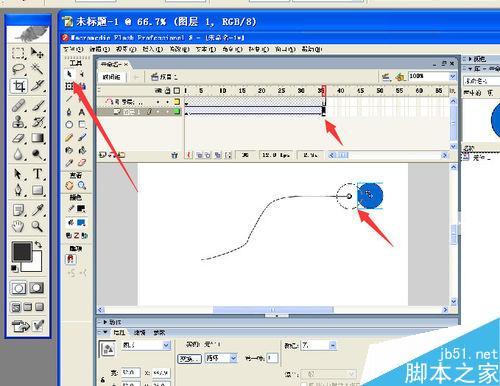The width and height of the screenshot is (500, 386).
Task: Reset Photoshop's default colors small icon
Action: (14, 268)
